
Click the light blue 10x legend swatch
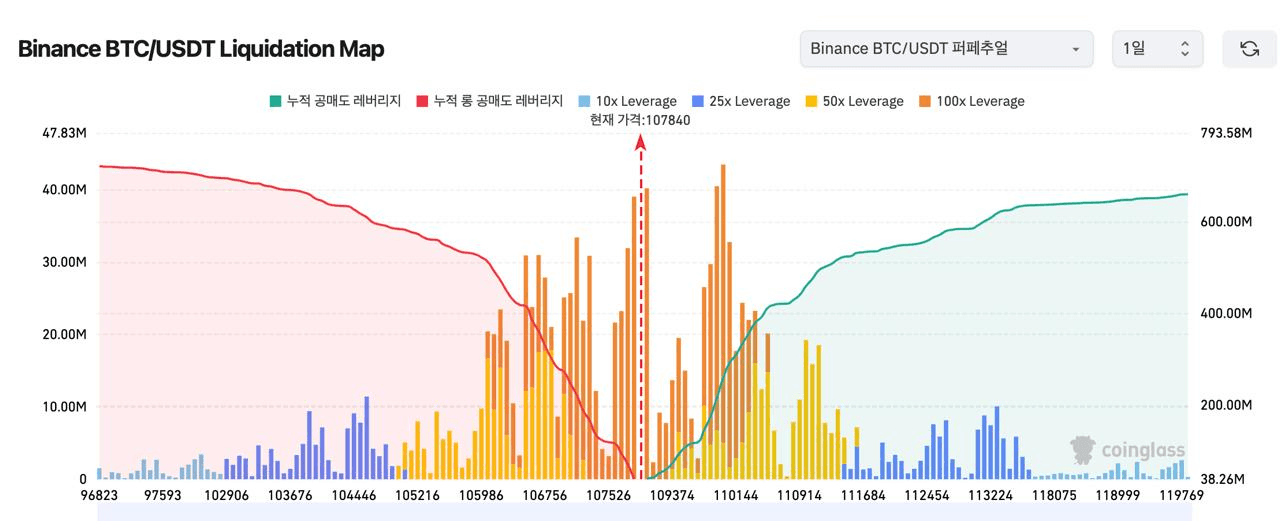(583, 101)
